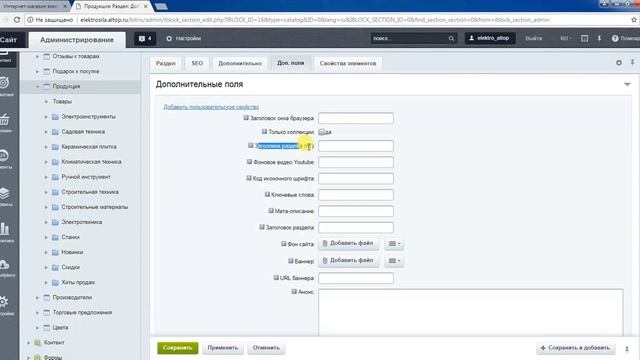Click Сохранить green button

coord(178,348)
